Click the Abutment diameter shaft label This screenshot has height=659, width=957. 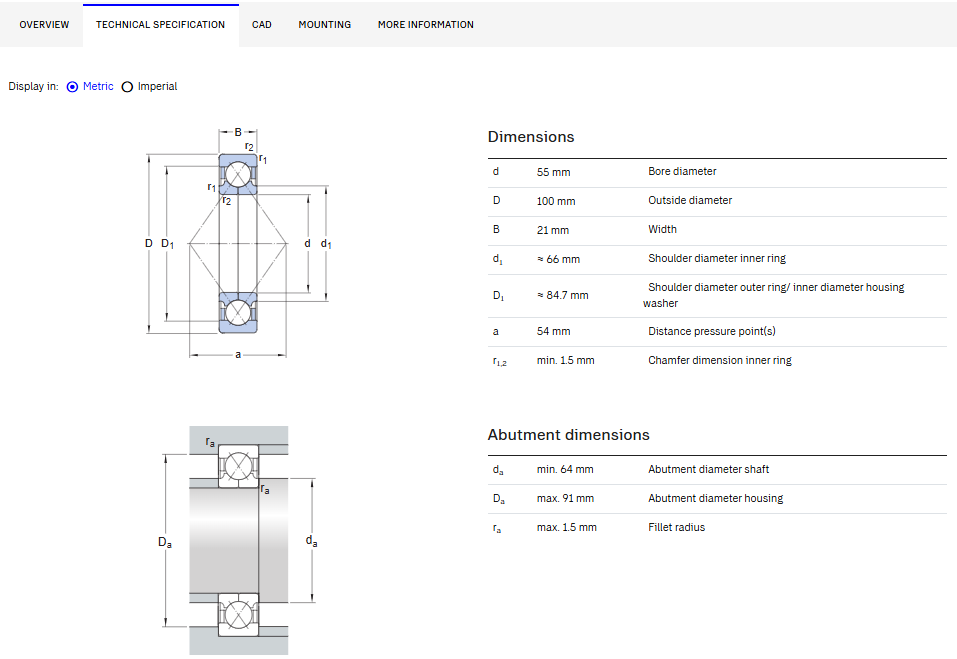point(709,469)
